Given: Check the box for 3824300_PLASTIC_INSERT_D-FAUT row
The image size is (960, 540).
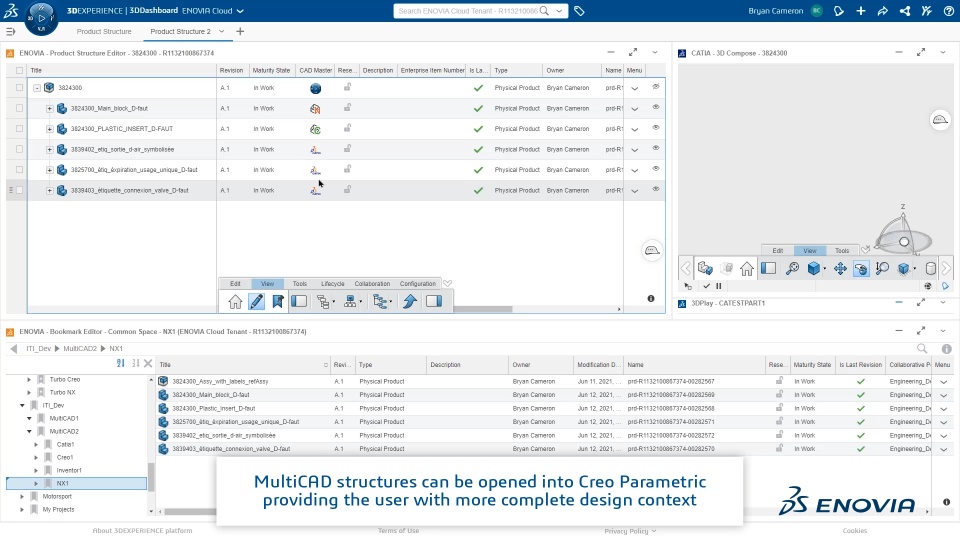Looking at the screenshot, I should pyautogui.click(x=20, y=129).
